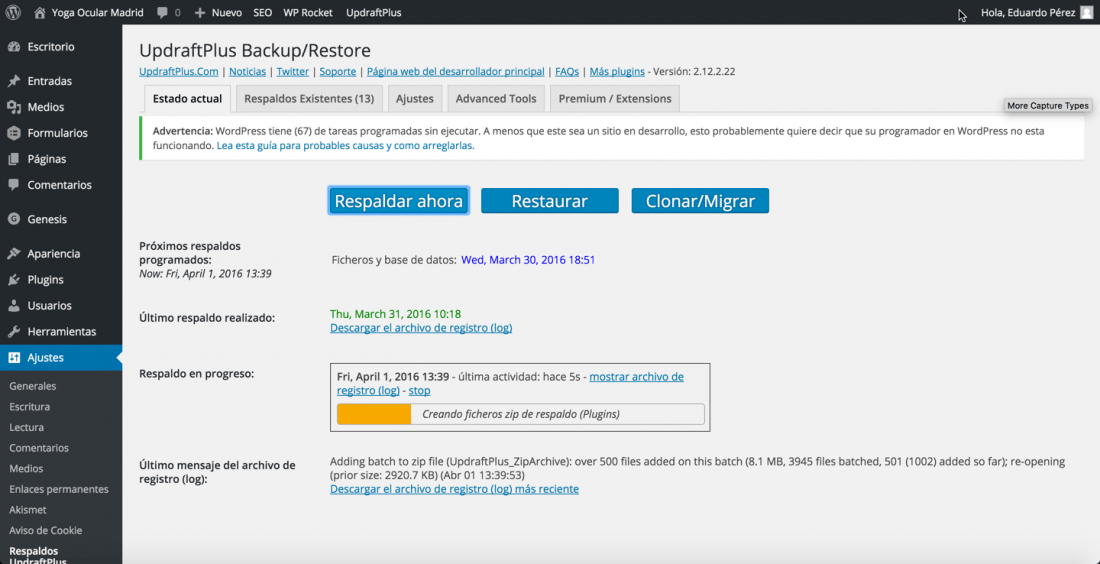Click the plus icon next to Nuevo
This screenshot has width=1100, height=564.
200,13
